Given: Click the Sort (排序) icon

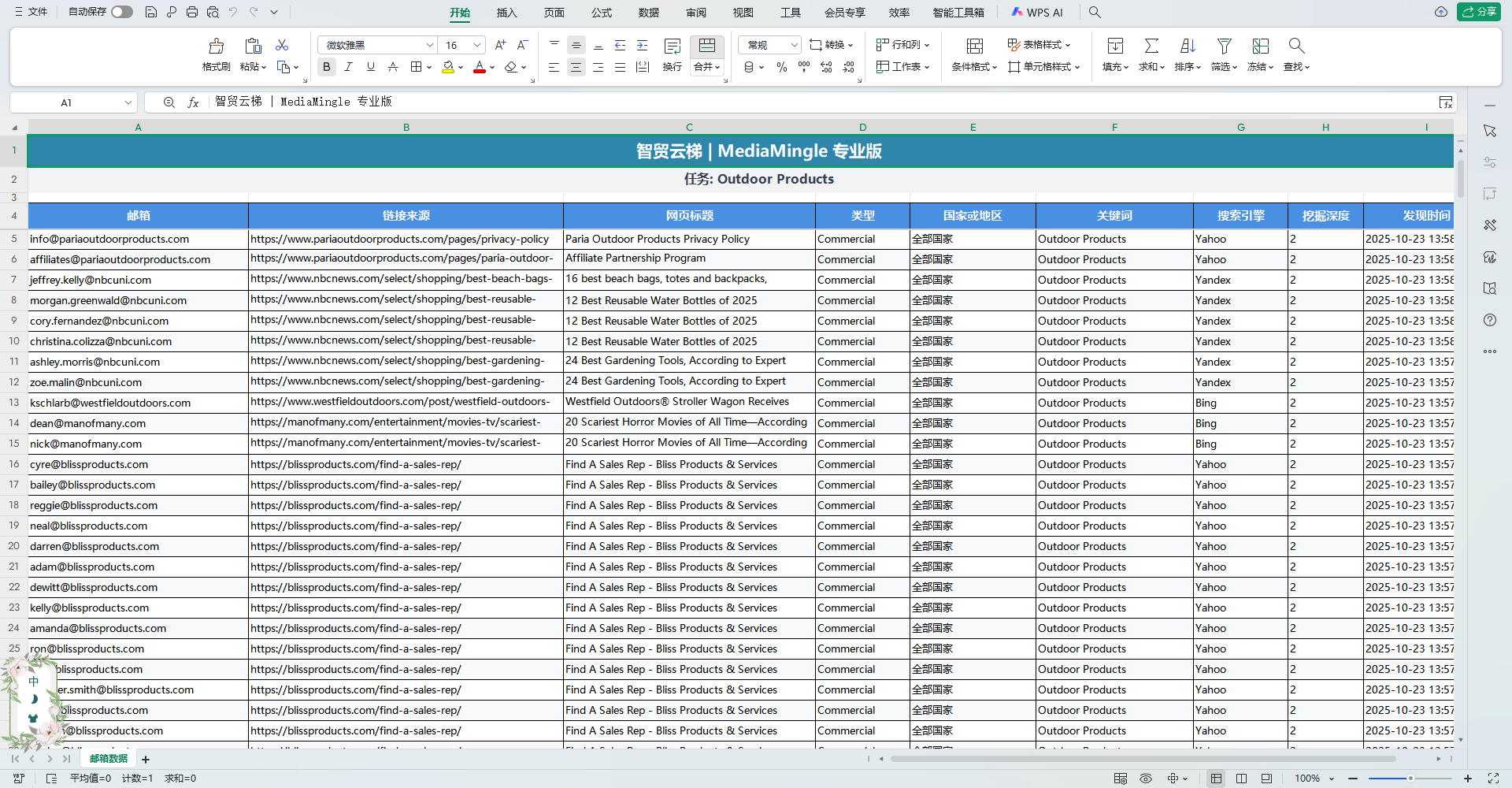Looking at the screenshot, I should tap(1188, 46).
